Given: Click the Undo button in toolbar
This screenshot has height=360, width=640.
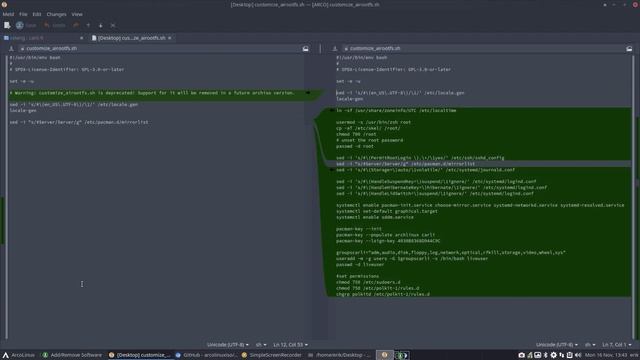Looking at the screenshot, I should [55, 25].
